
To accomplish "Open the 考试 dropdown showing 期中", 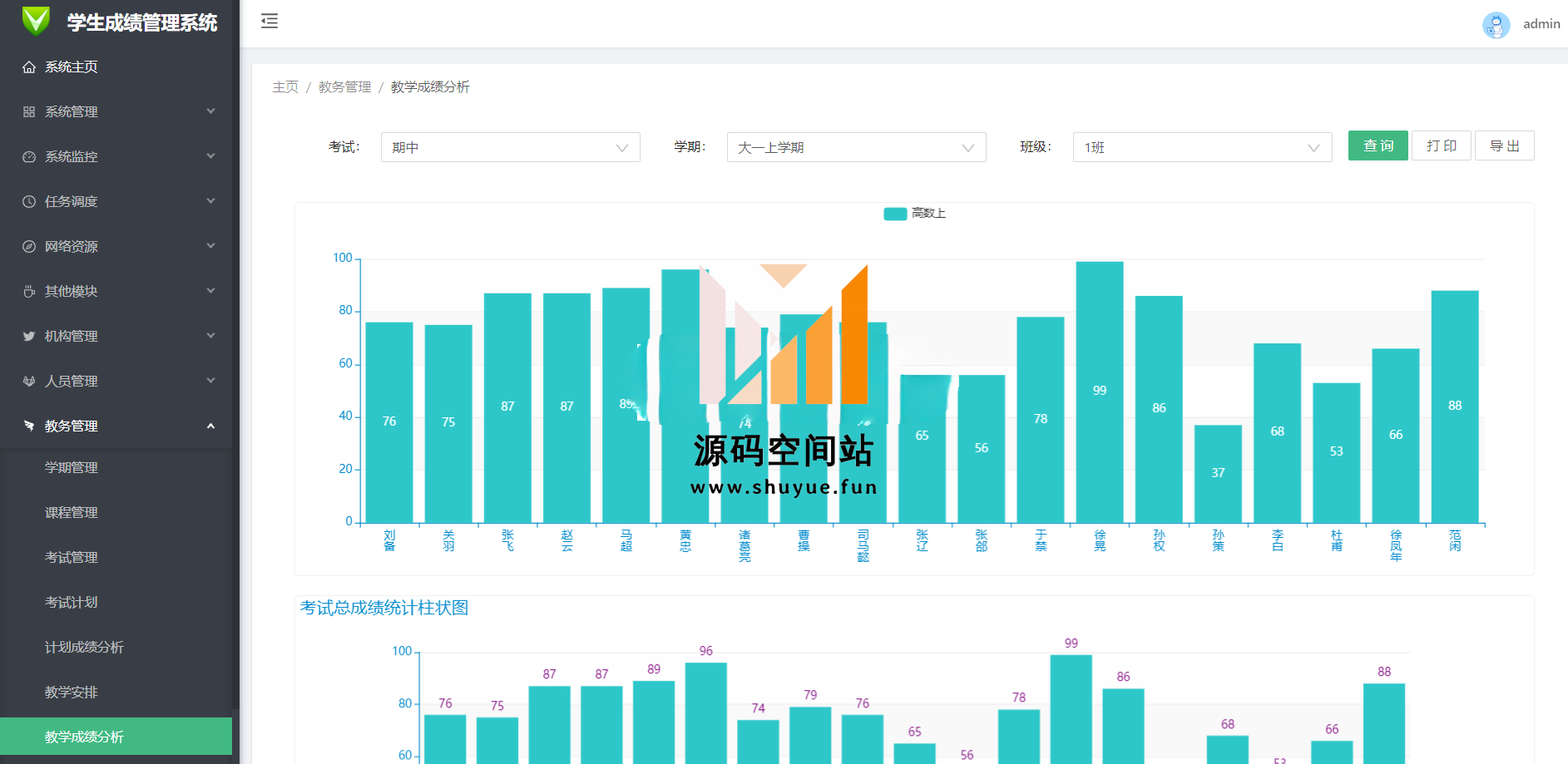I will click(511, 147).
